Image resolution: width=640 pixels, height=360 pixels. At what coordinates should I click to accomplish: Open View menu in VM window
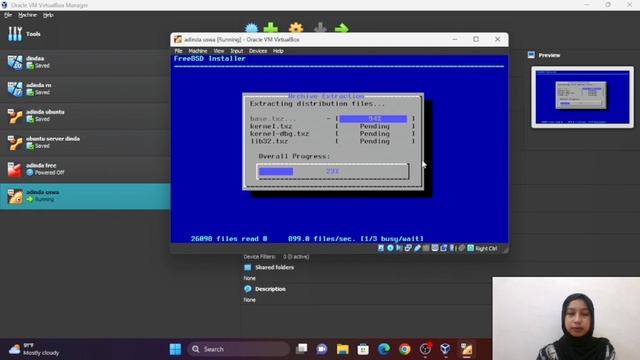point(219,51)
